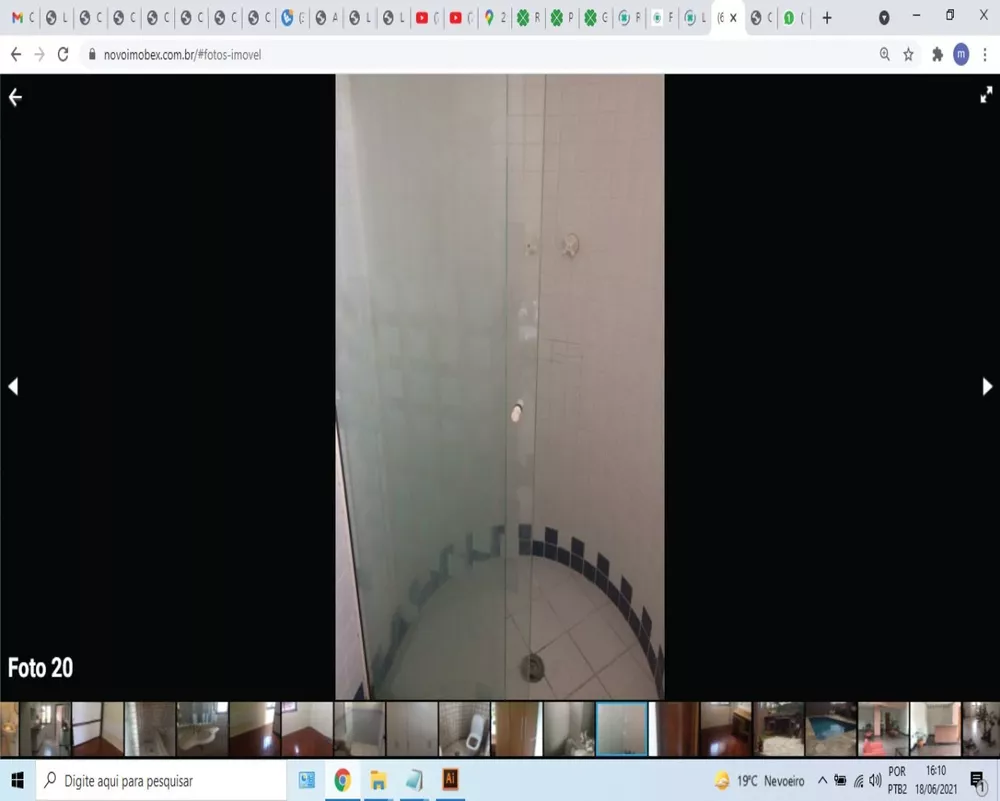This screenshot has width=1000, height=801.
Task: Switch to the second YouTube tab
Action: (460, 18)
